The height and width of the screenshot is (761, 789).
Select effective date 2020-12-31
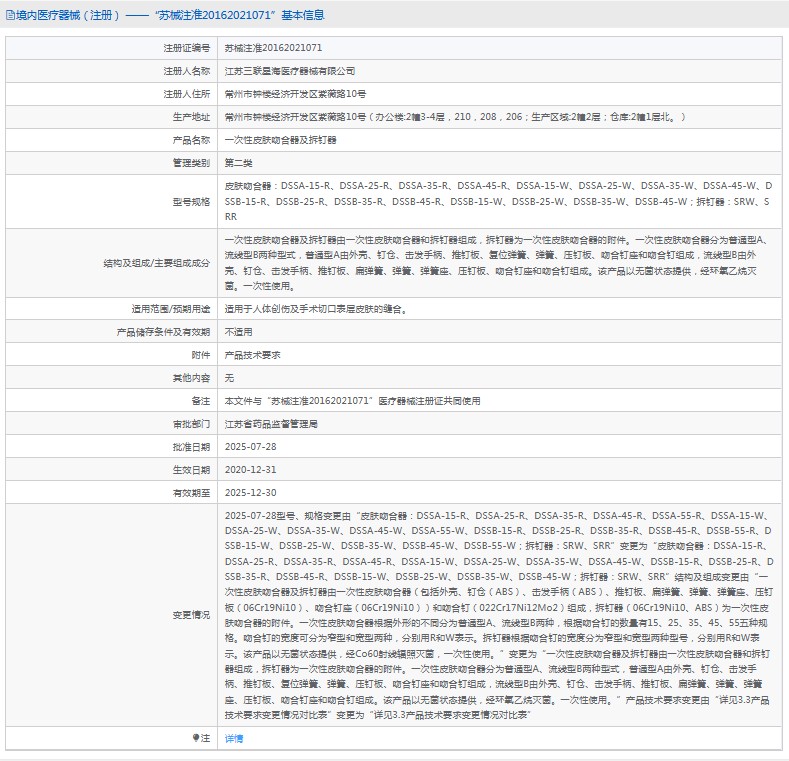tap(251, 470)
